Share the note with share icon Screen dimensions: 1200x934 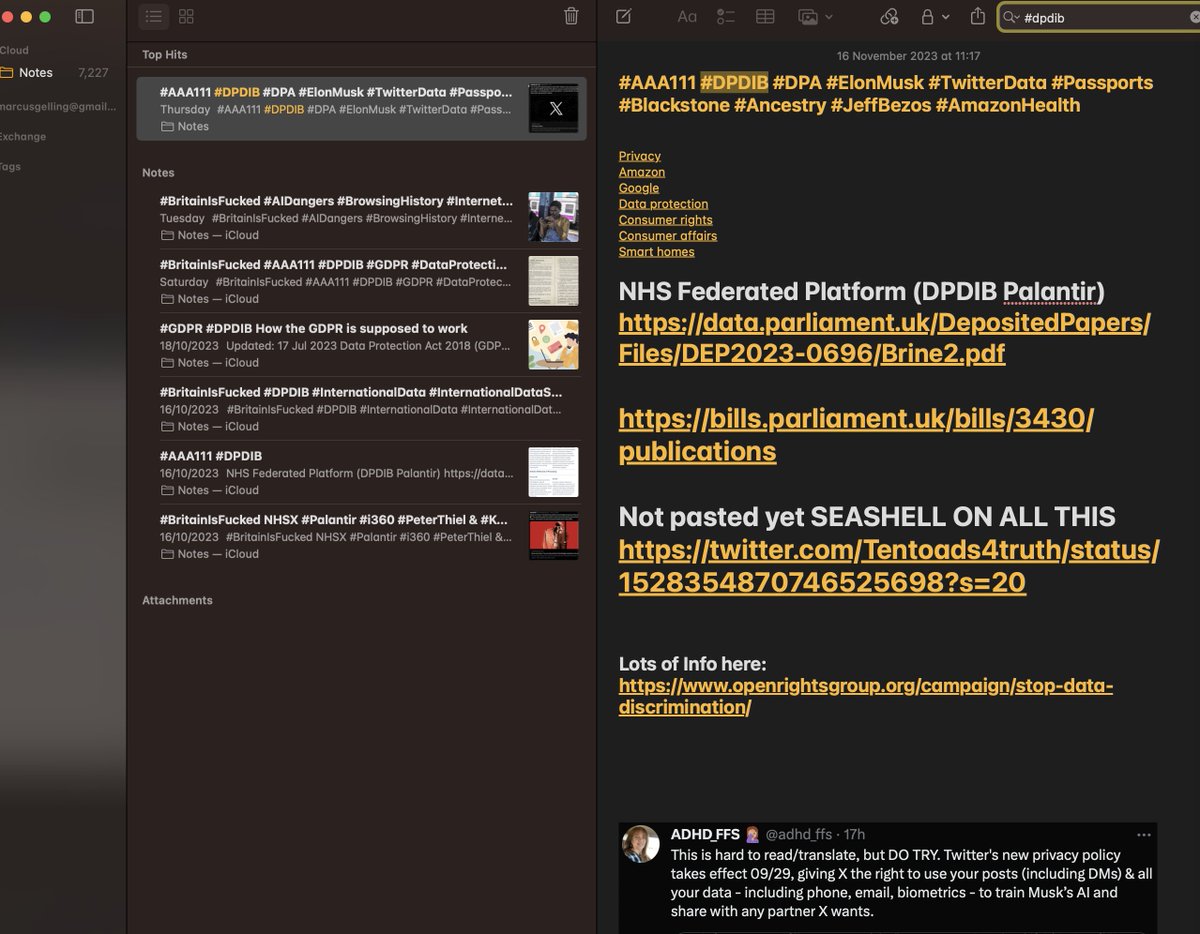(977, 16)
